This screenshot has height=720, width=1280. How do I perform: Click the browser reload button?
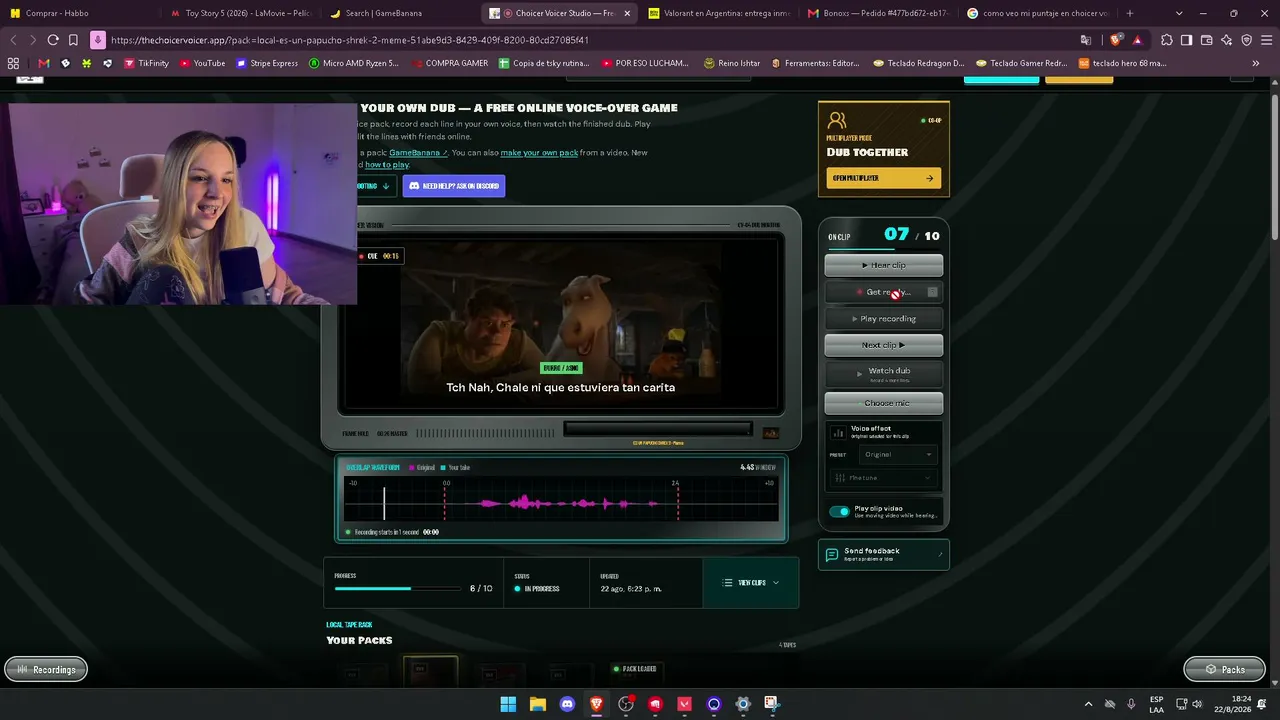(x=53, y=40)
